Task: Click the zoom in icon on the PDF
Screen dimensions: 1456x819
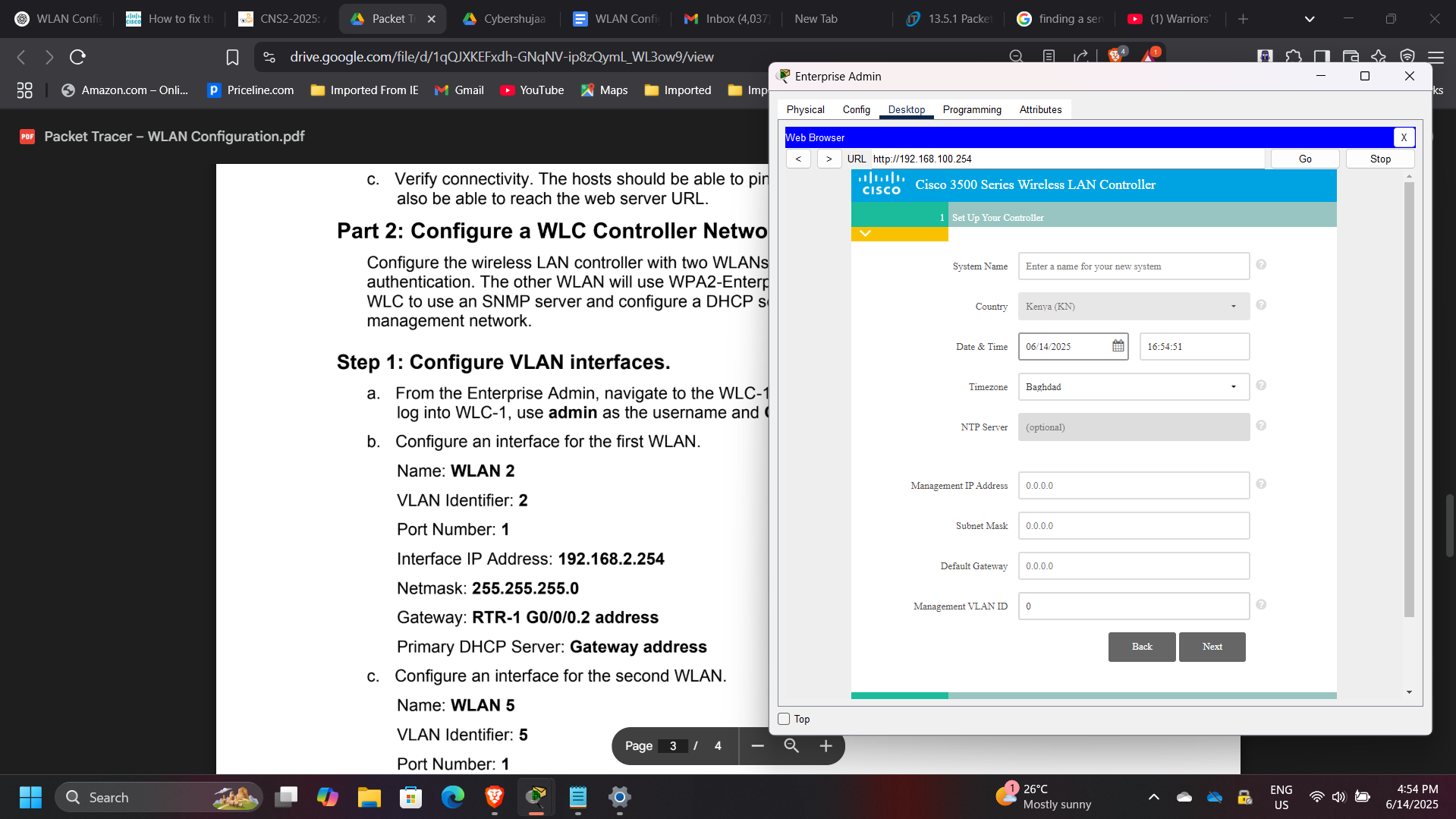Action: [x=825, y=746]
